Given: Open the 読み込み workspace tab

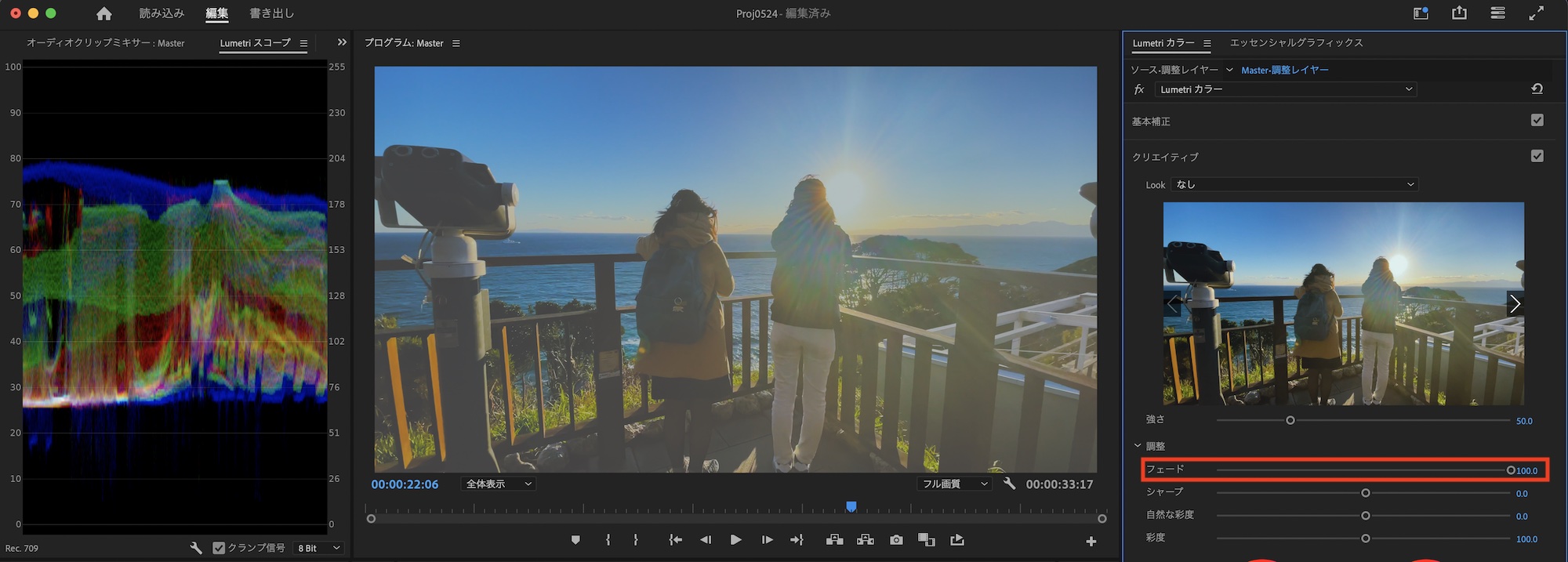Looking at the screenshot, I should (x=162, y=13).
